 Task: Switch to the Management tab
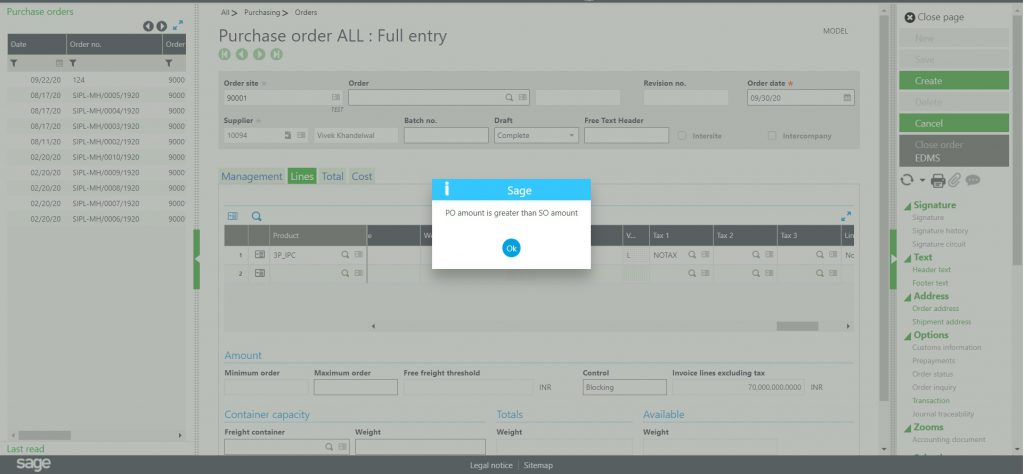coord(251,176)
